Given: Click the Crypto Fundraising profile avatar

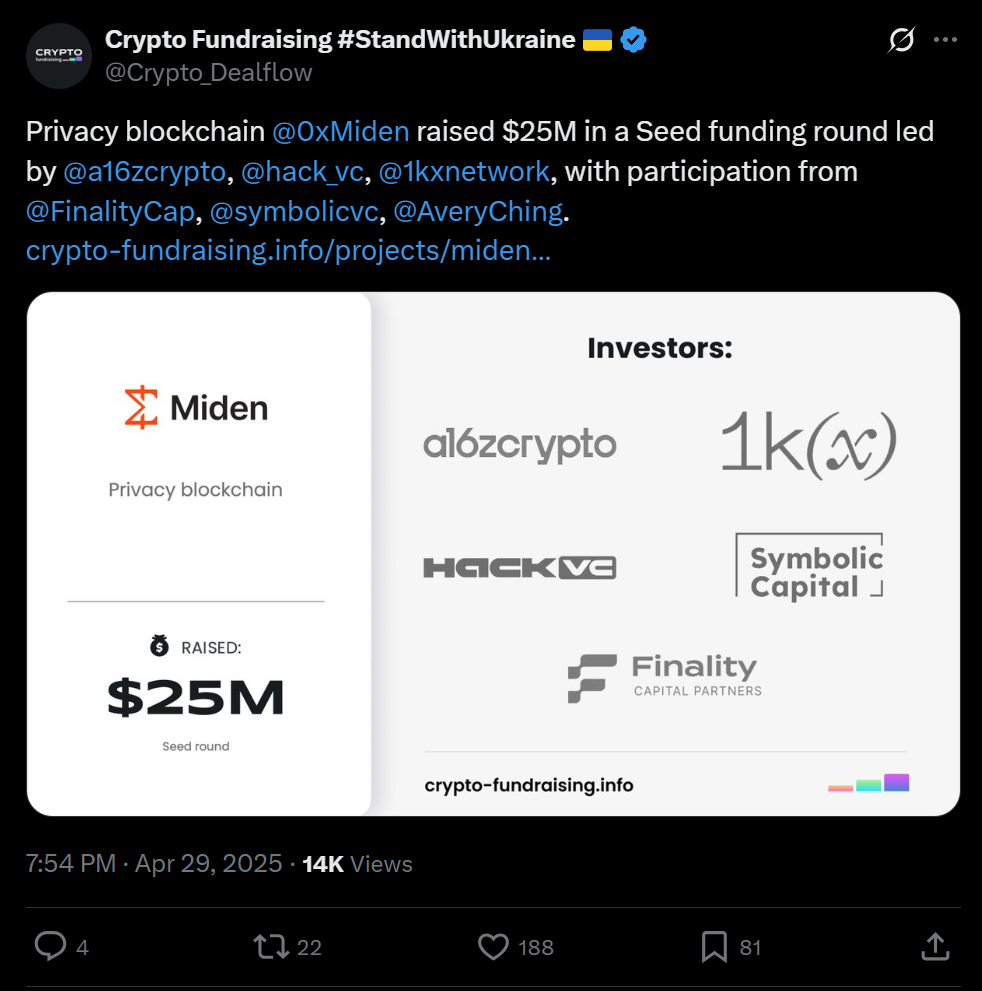Looking at the screenshot, I should pyautogui.click(x=58, y=56).
